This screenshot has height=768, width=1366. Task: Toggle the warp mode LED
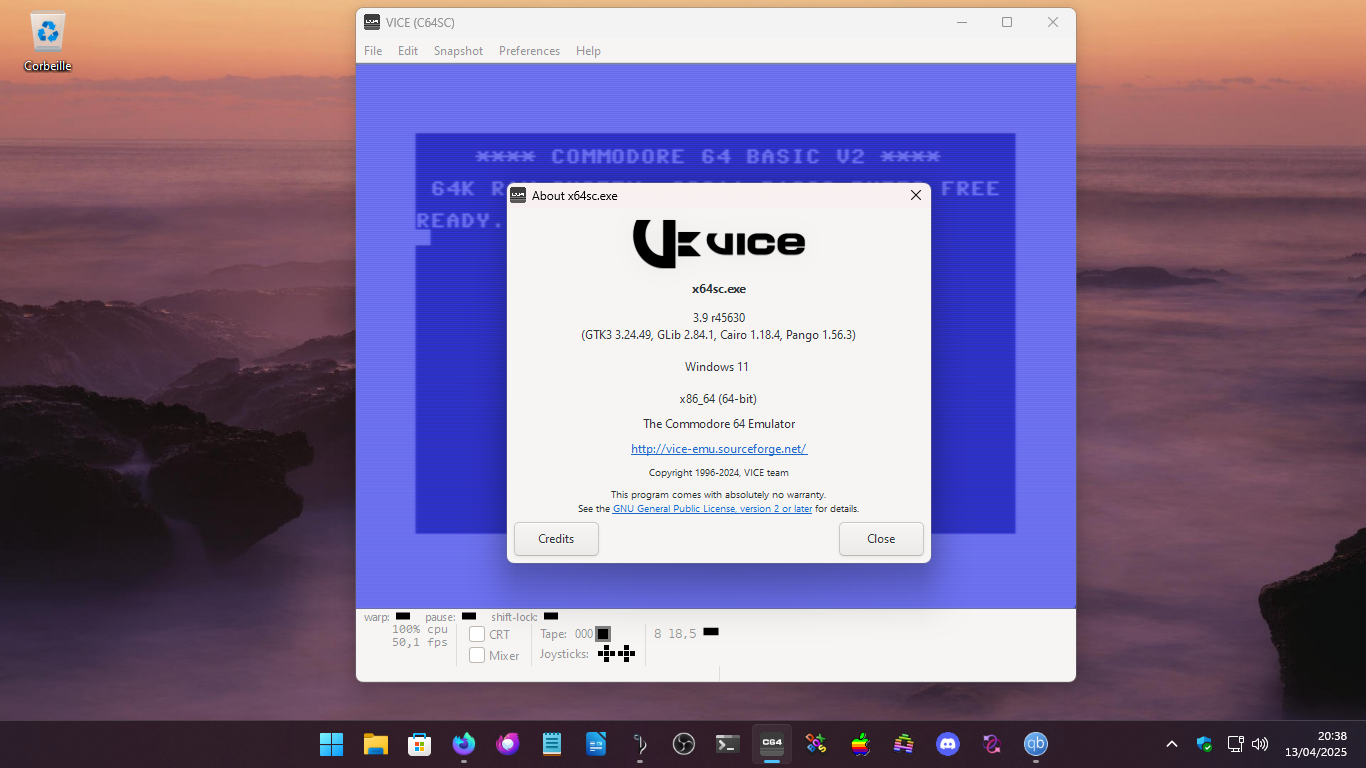403,616
